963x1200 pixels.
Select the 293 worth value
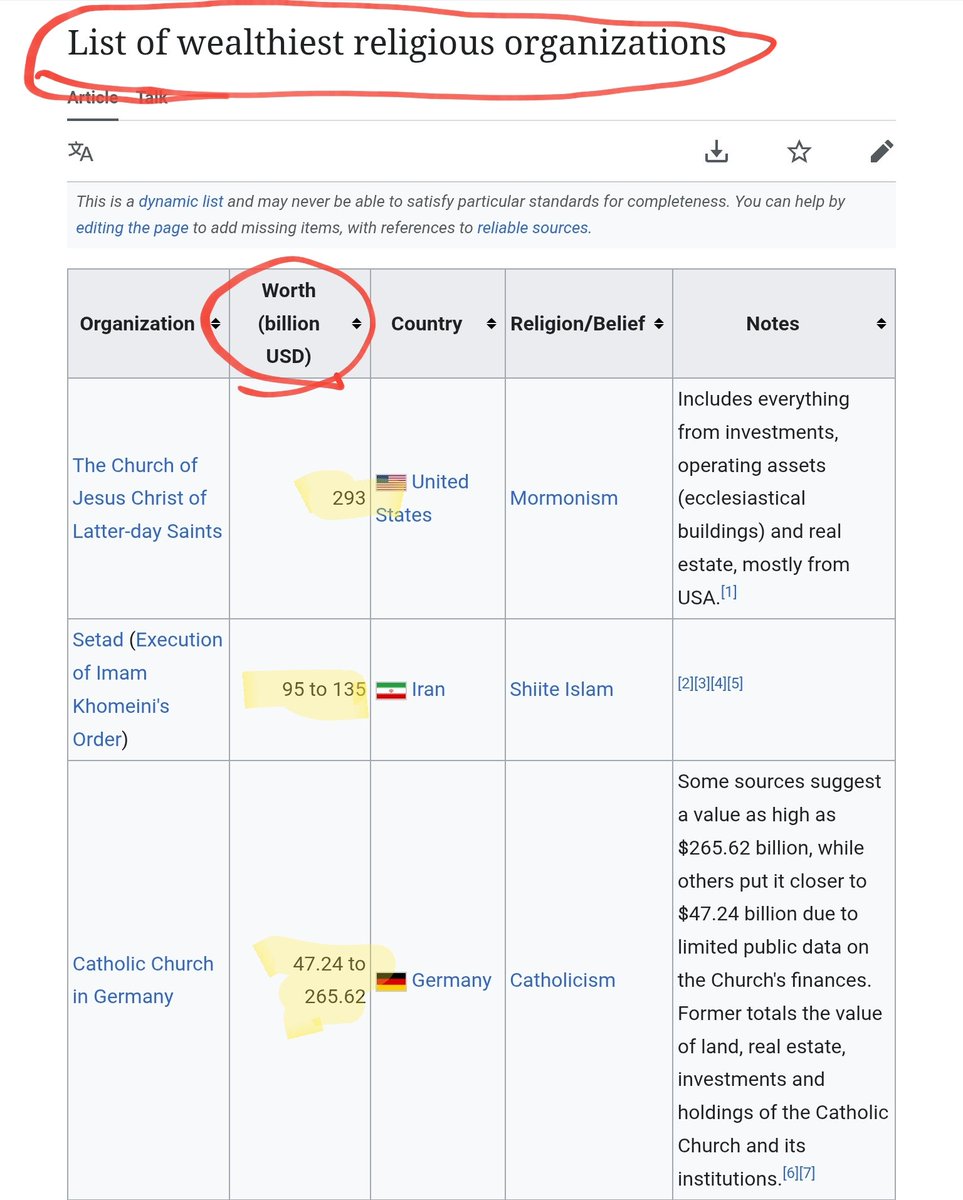click(x=349, y=498)
